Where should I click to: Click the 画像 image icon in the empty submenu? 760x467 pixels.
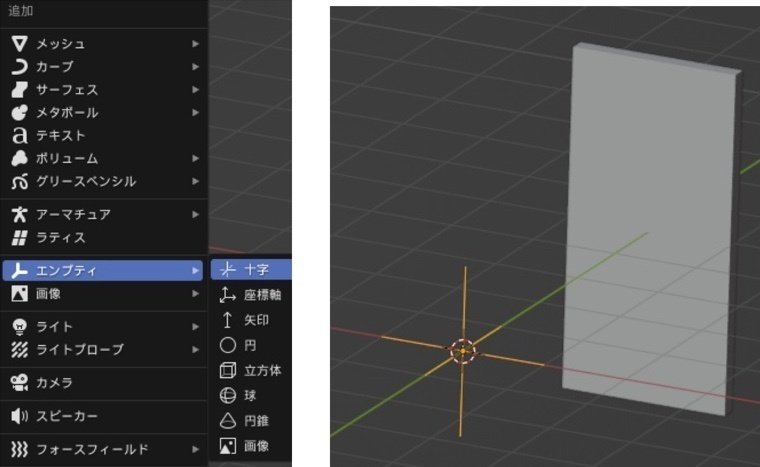[x=228, y=446]
